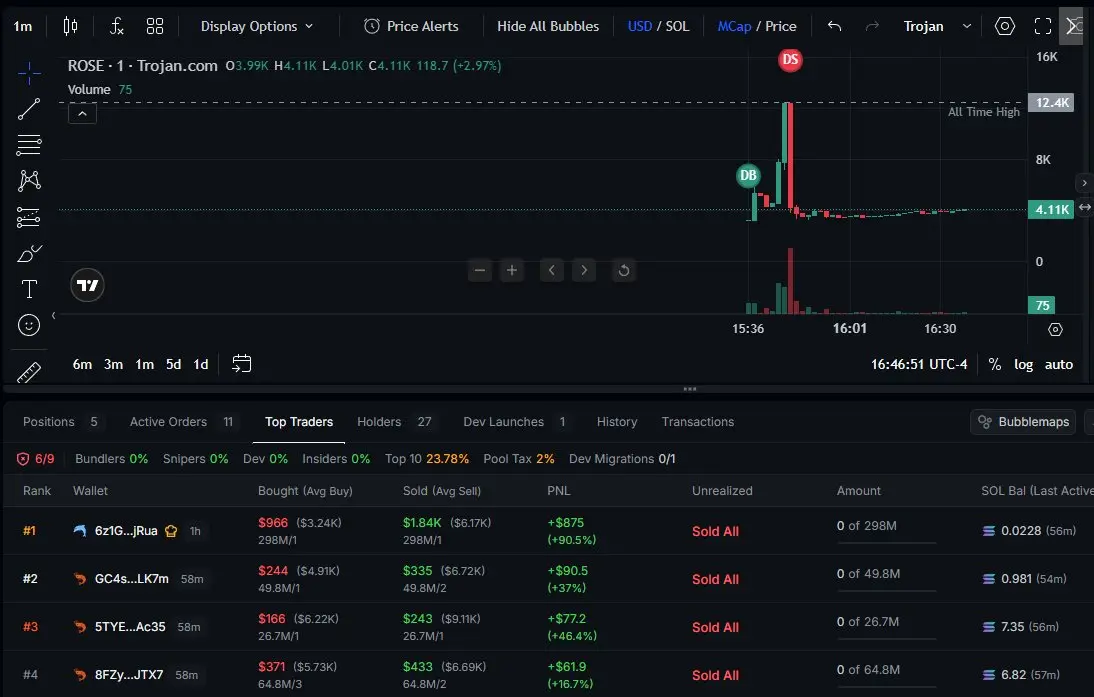Open the indicators fx menu

pos(117,27)
